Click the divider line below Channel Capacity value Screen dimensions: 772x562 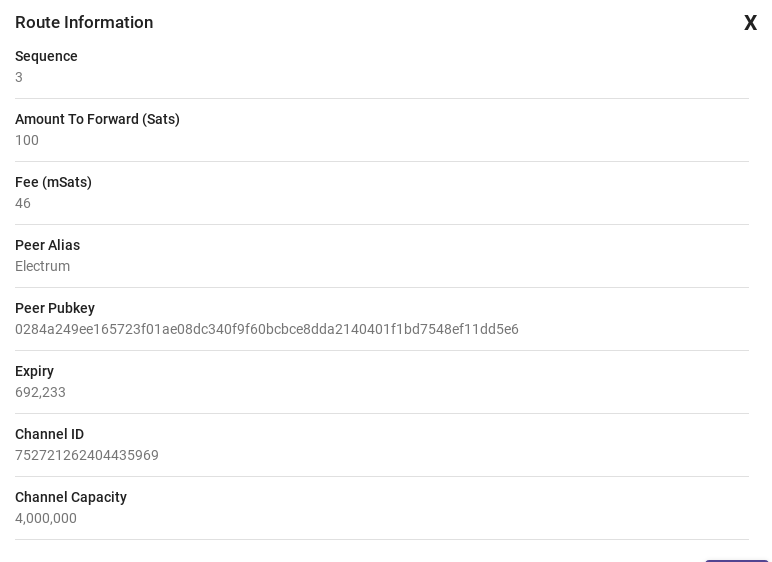pos(382,539)
